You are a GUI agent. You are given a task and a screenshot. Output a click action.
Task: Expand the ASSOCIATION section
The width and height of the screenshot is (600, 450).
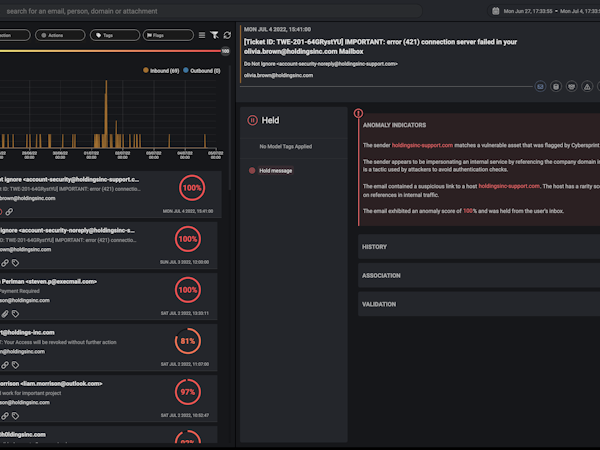(479, 276)
